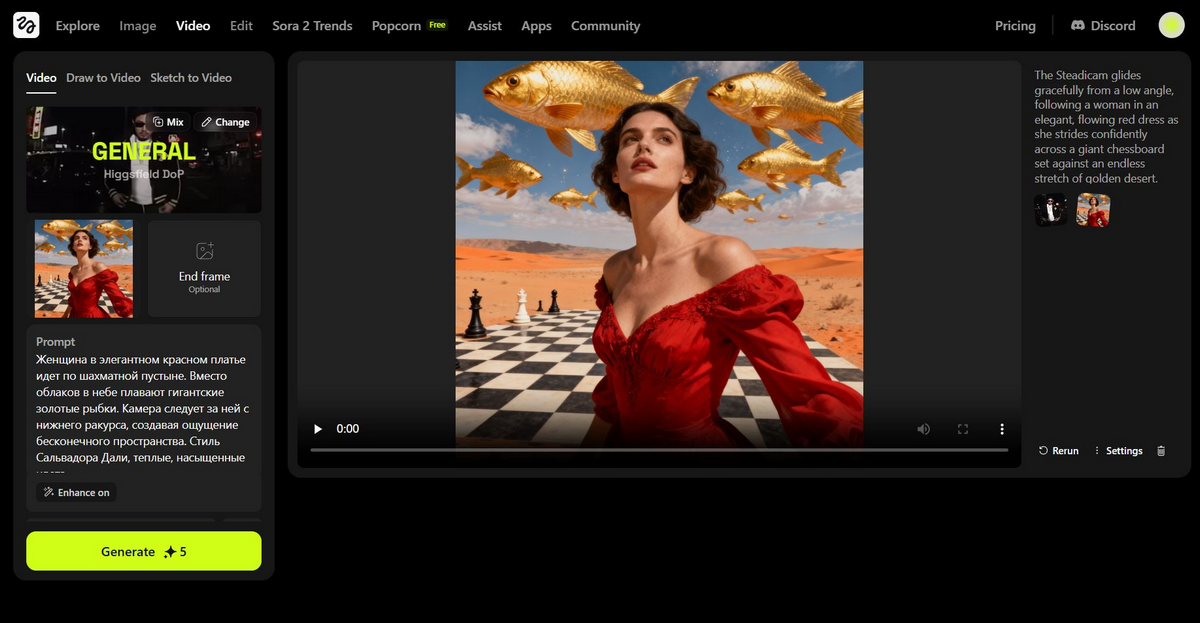1200x623 pixels.
Task: Click the Mix button on preset
Action: pos(168,122)
